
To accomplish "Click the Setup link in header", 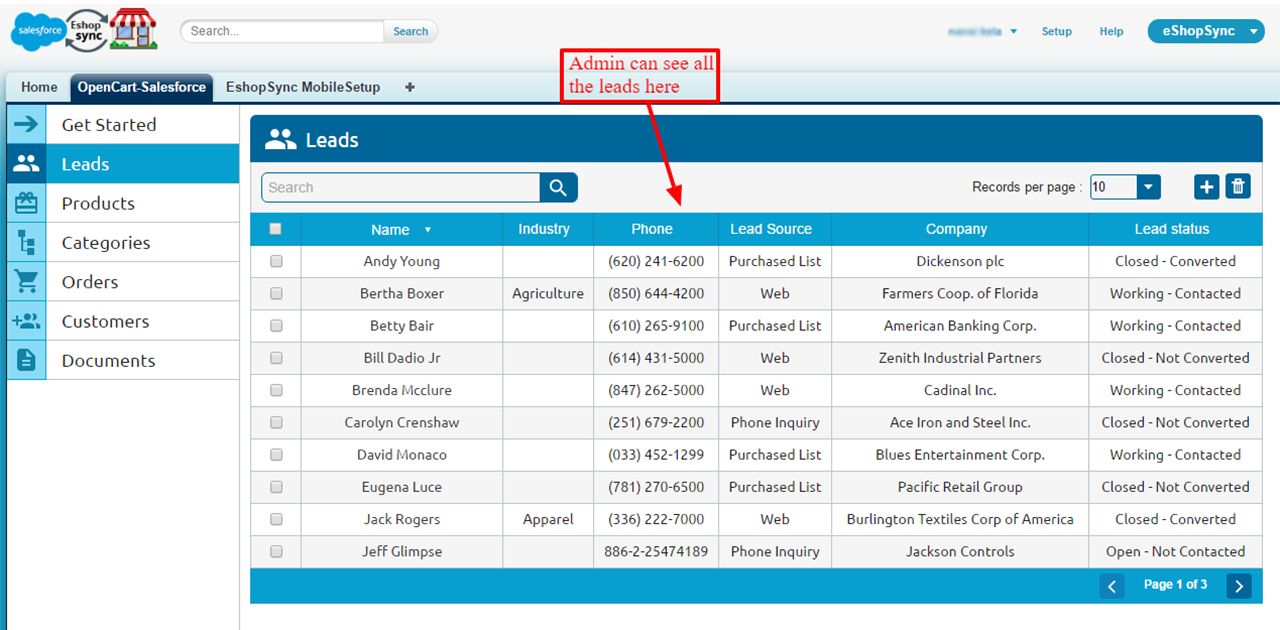I will tap(1056, 31).
